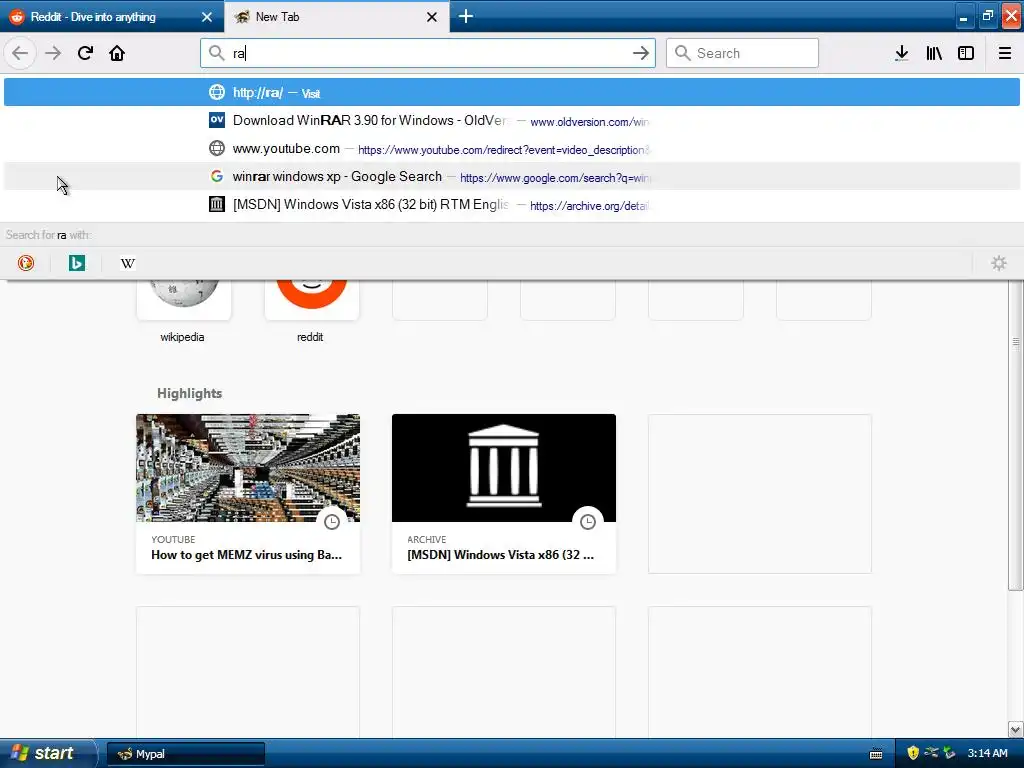
Task: Choose the Download WinRAR 3.90 suggestion
Action: click(511, 120)
